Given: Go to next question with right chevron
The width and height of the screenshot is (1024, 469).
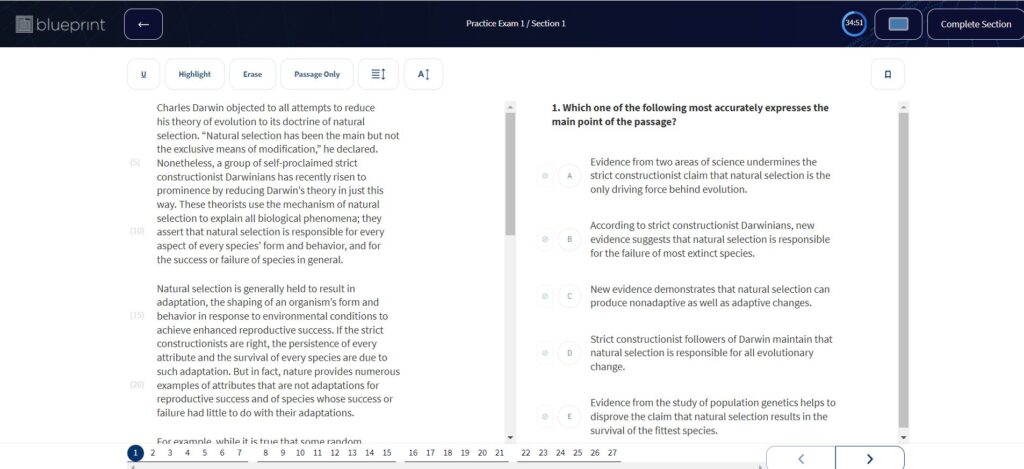Looking at the screenshot, I should (x=869, y=458).
